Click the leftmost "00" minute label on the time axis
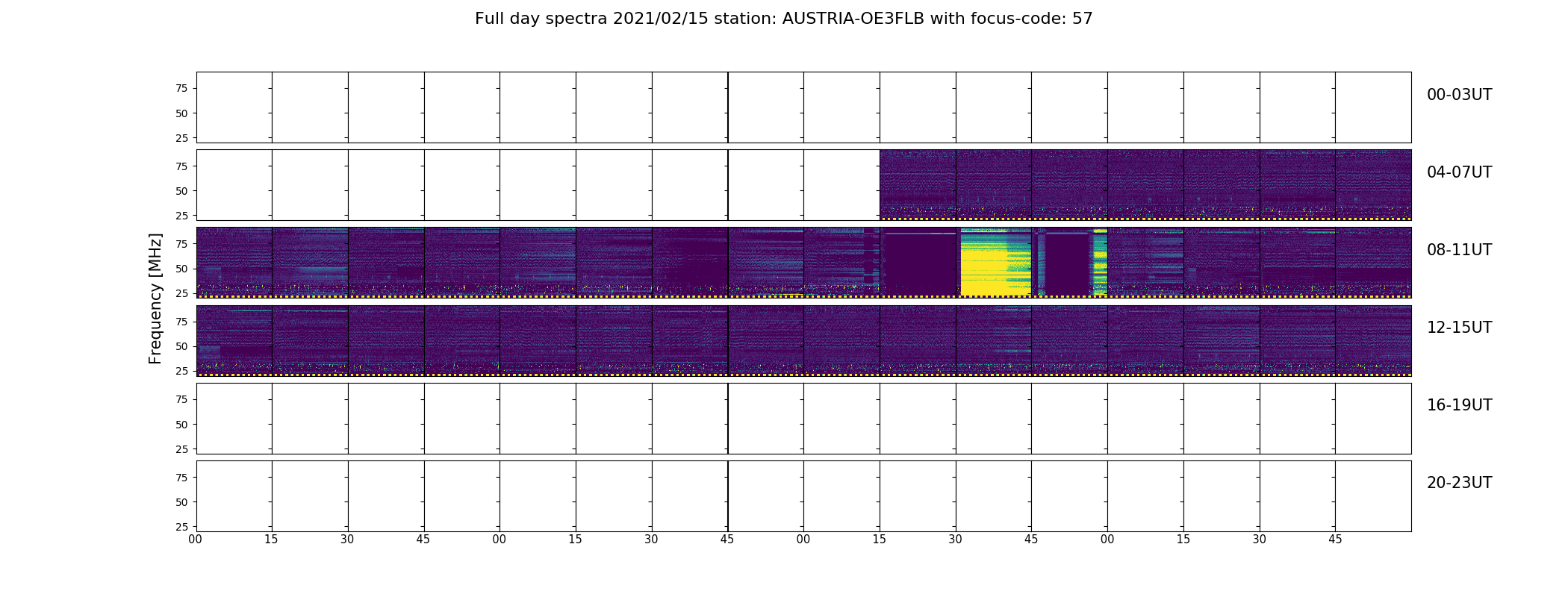Viewport: 1568px width, 597px height. 196,540
